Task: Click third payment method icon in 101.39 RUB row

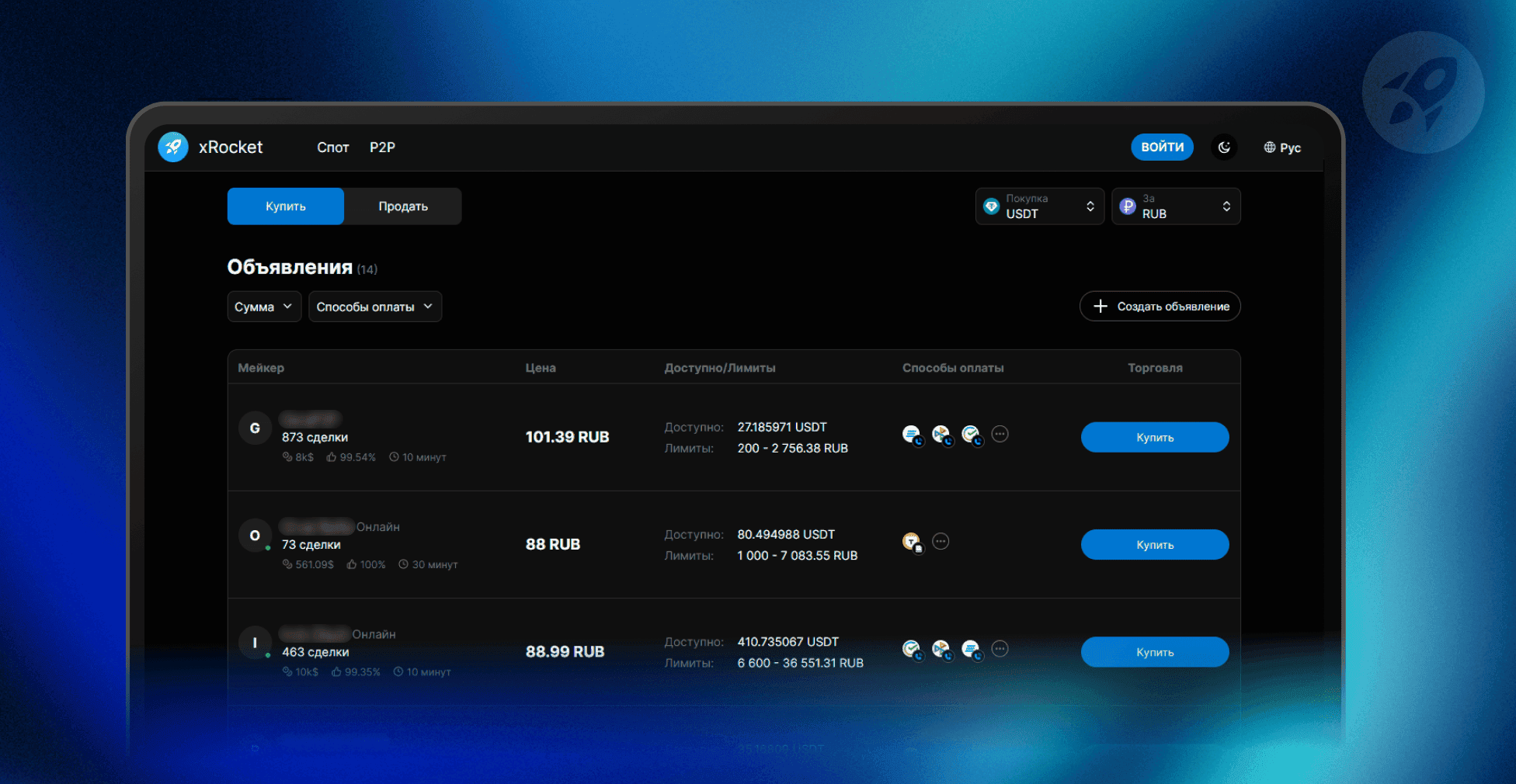Action: click(972, 435)
